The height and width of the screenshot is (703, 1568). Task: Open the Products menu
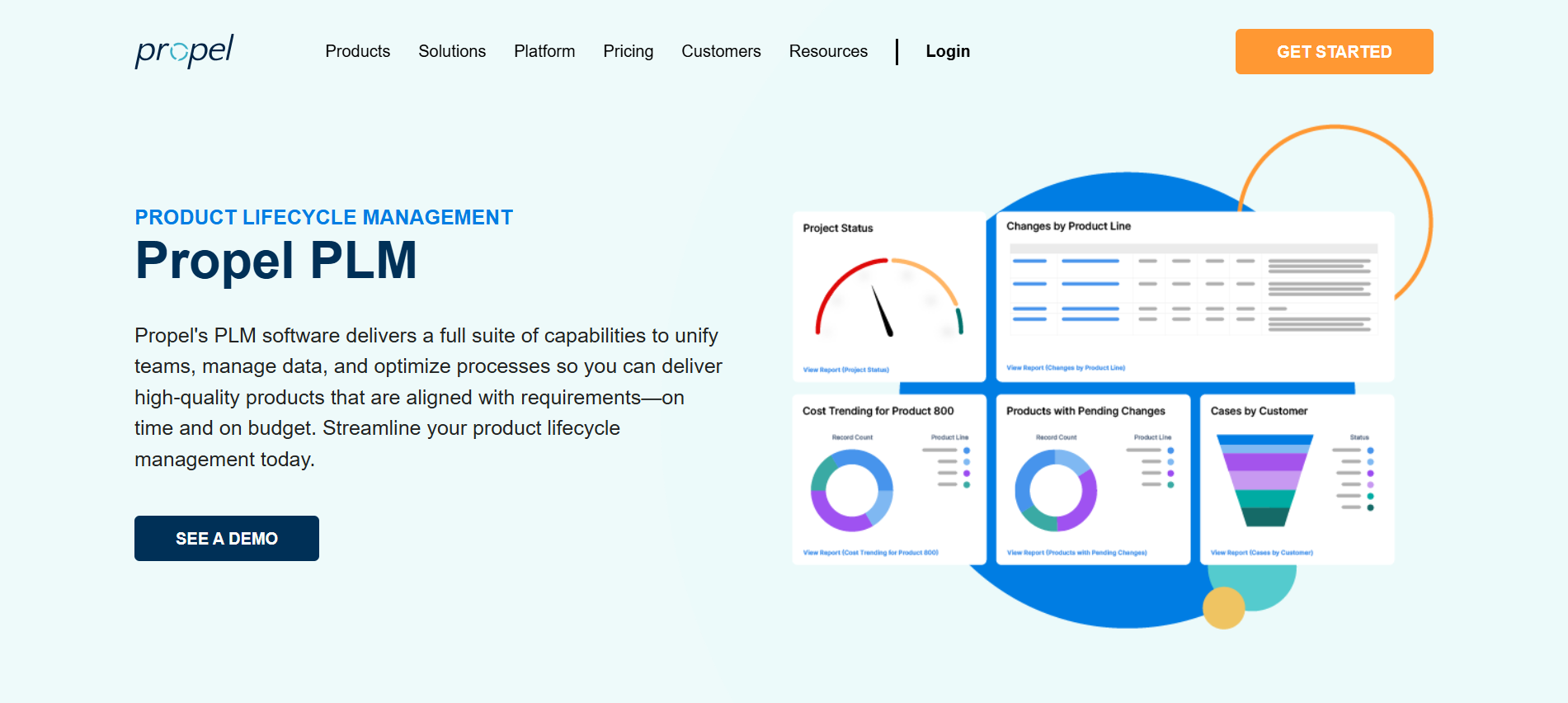click(357, 51)
